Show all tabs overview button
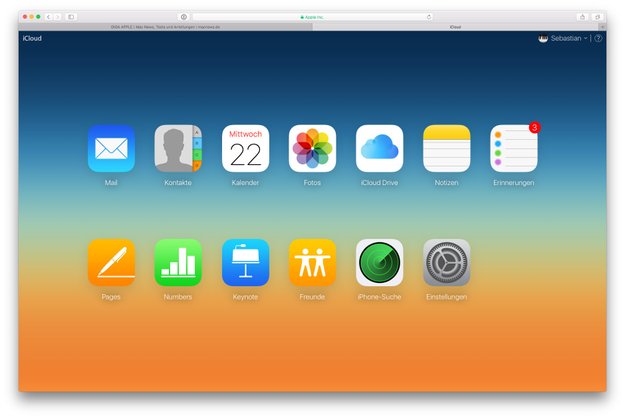Viewport: 625px width, 418px height. [597, 17]
